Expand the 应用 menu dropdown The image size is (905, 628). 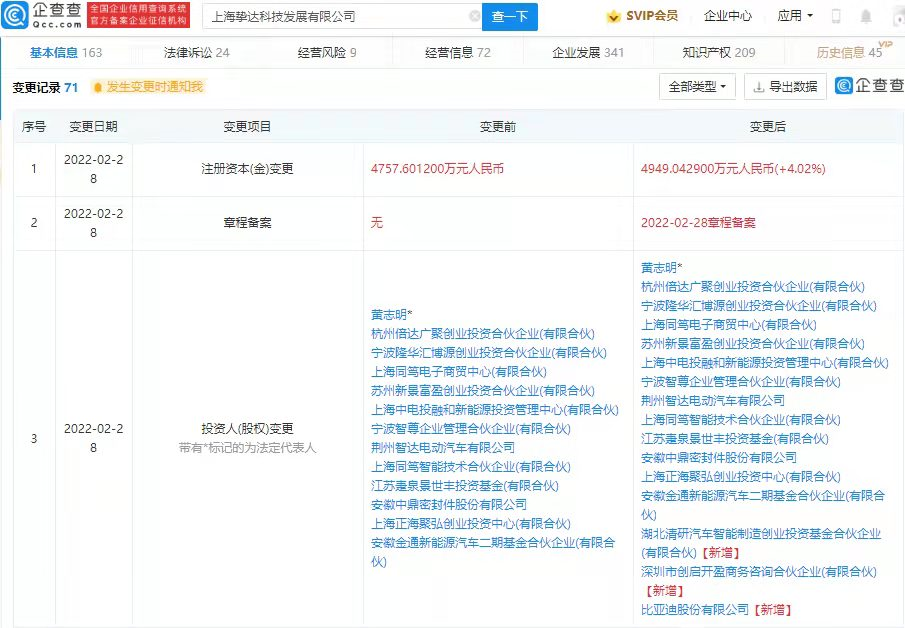click(795, 15)
